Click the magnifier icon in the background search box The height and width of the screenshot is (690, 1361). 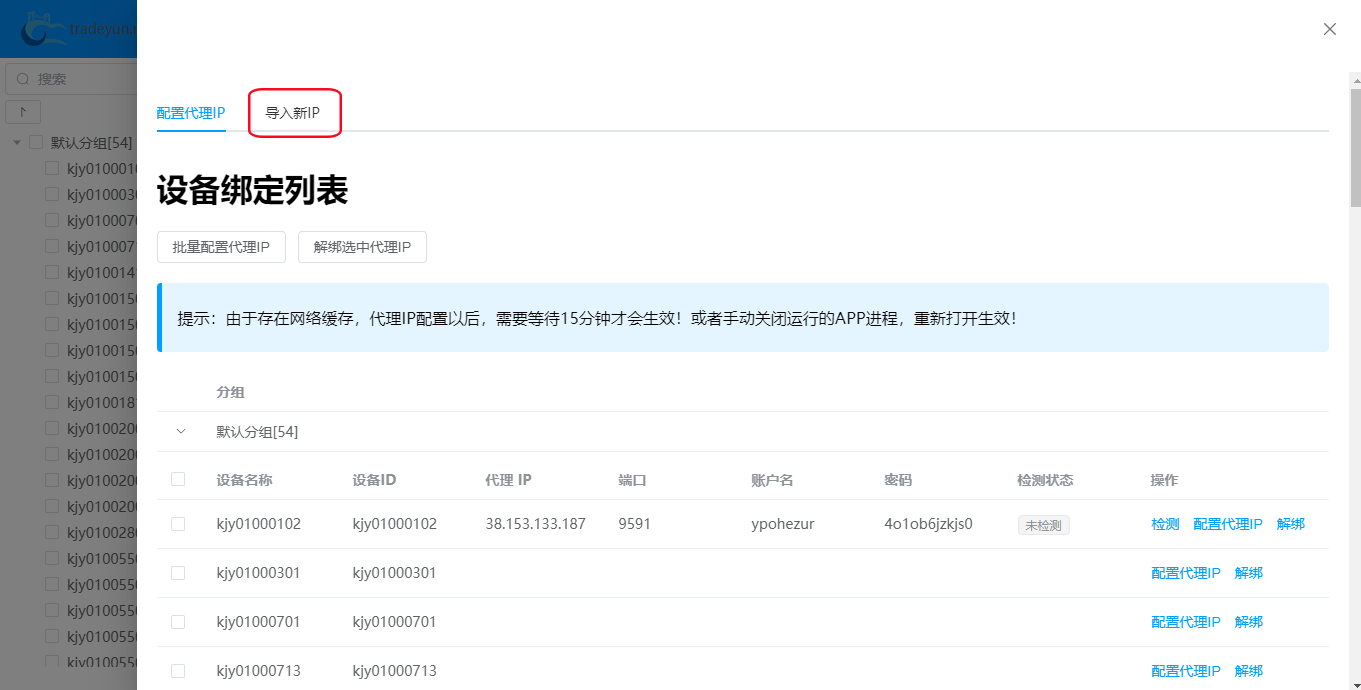pyautogui.click(x=23, y=79)
